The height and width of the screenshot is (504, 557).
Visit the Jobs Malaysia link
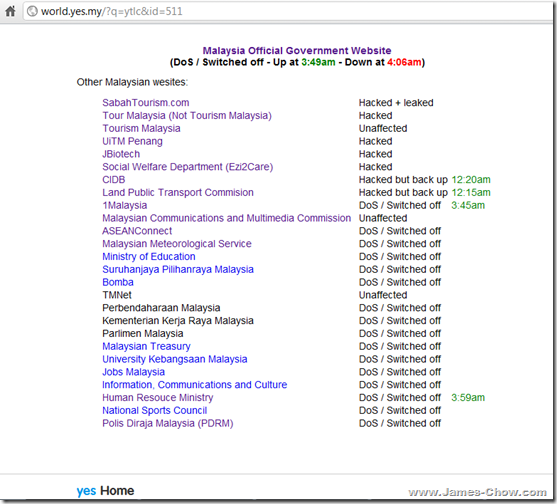134,372
